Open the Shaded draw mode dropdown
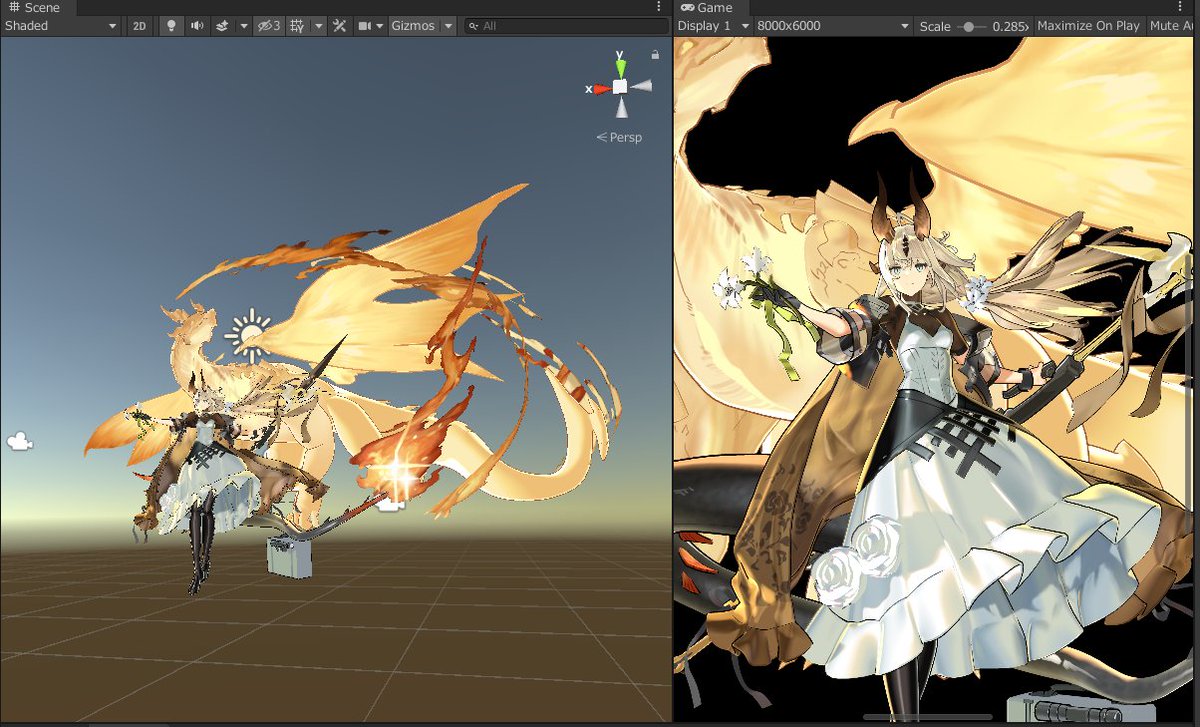The height and width of the screenshot is (727, 1200). point(60,26)
